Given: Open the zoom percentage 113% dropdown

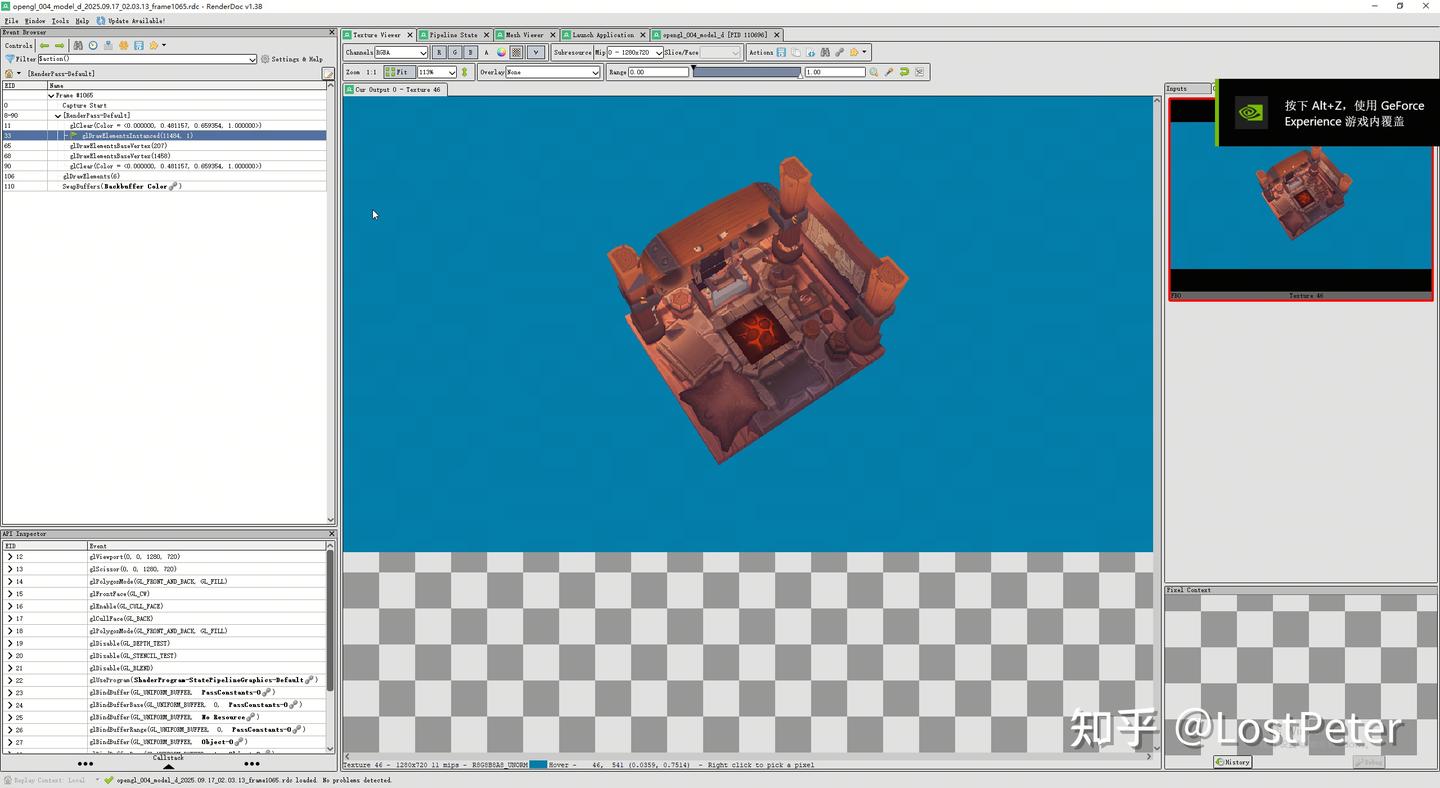Looking at the screenshot, I should (437, 72).
